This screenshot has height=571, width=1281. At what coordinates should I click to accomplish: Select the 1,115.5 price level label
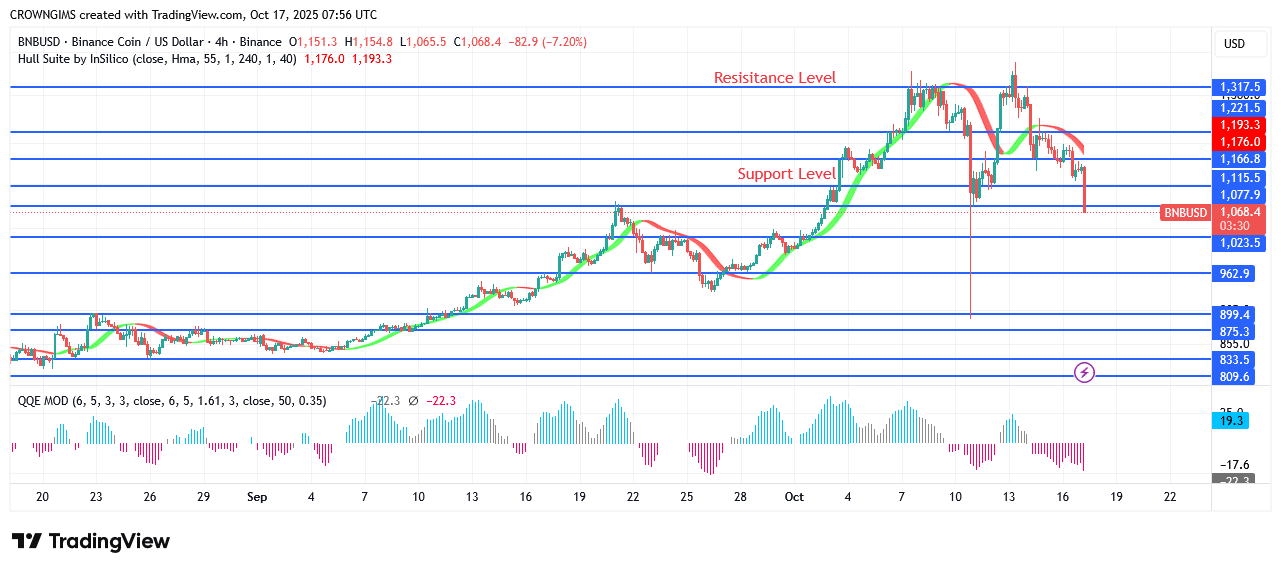(1240, 177)
